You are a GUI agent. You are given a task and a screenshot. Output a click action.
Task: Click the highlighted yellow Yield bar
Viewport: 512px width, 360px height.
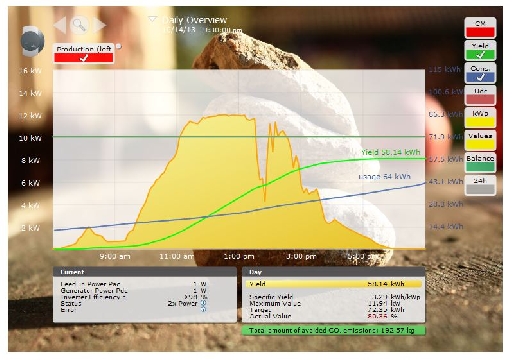(x=334, y=284)
